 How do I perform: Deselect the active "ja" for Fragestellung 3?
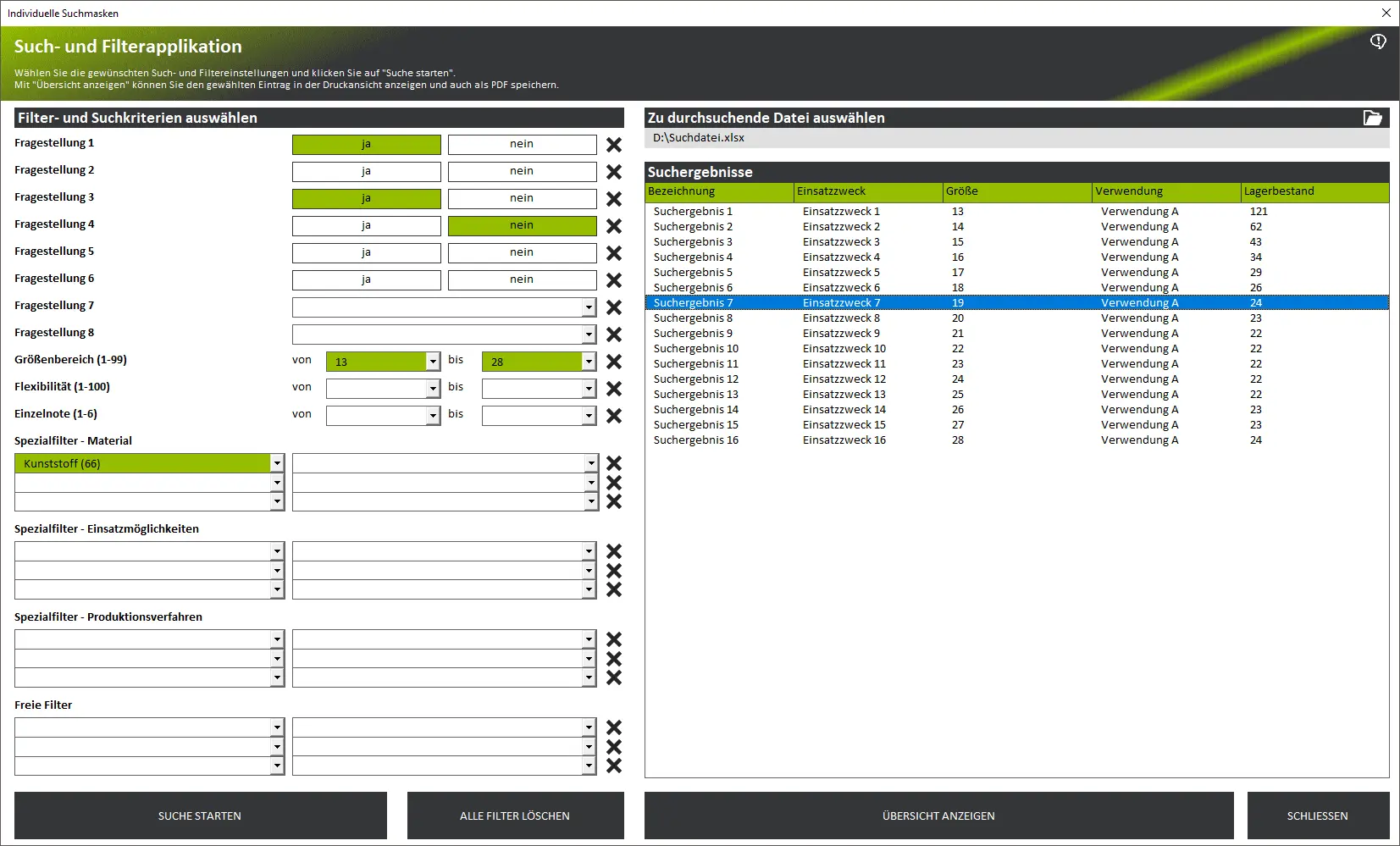pyautogui.click(x=366, y=199)
